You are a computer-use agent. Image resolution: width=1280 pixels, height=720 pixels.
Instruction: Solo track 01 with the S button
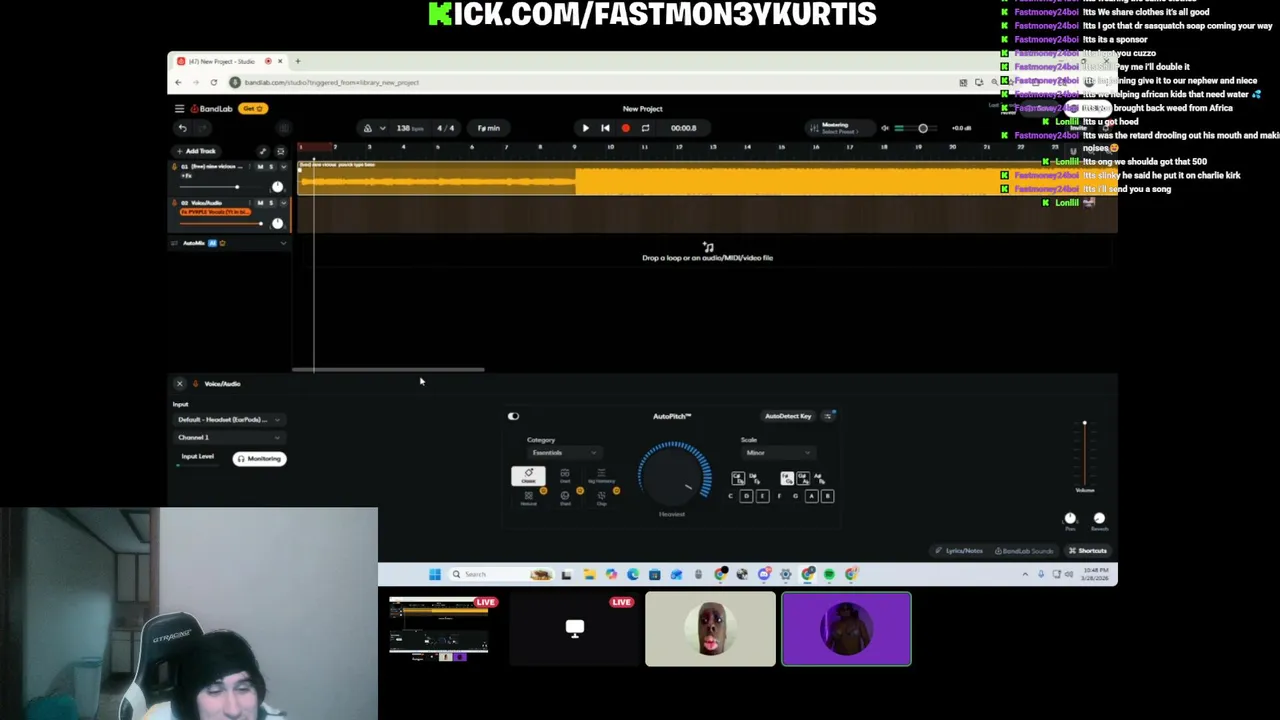(272, 166)
